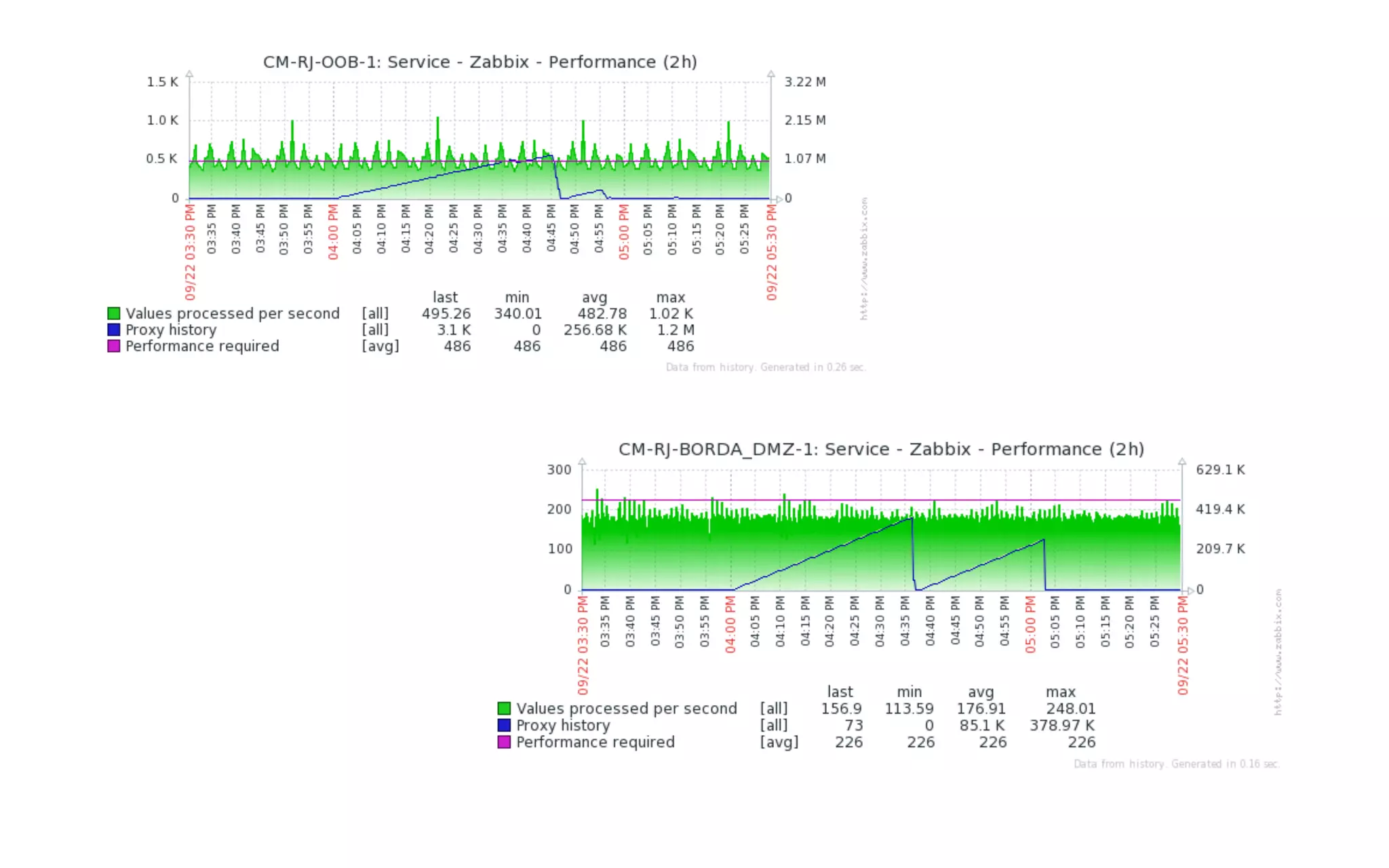Click 'Proxy history' legend label in OOB-1 graph
1389x868 pixels.
(x=171, y=330)
